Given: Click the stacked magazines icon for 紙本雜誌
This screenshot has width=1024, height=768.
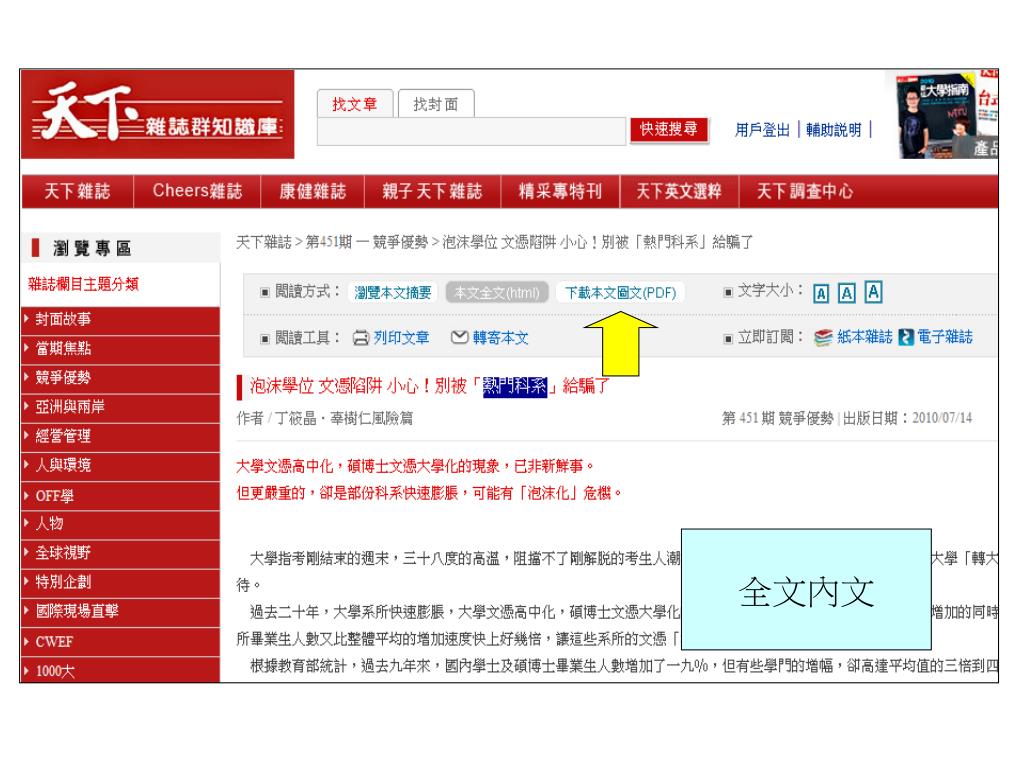Looking at the screenshot, I should coord(824,337).
